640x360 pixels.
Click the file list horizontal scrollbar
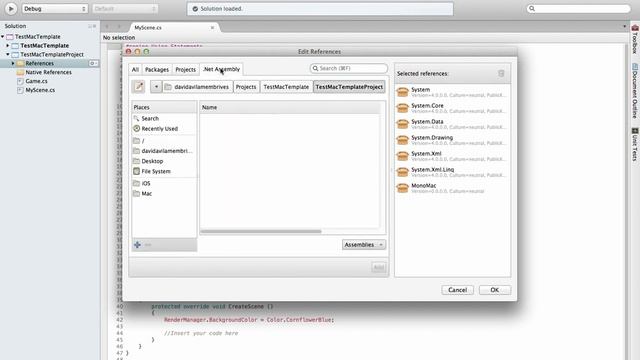260,231
